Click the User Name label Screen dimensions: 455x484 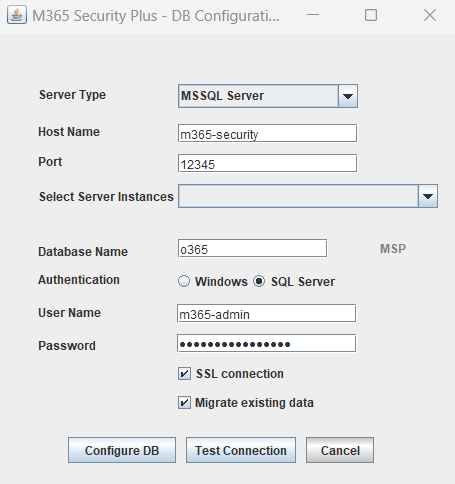[69, 313]
